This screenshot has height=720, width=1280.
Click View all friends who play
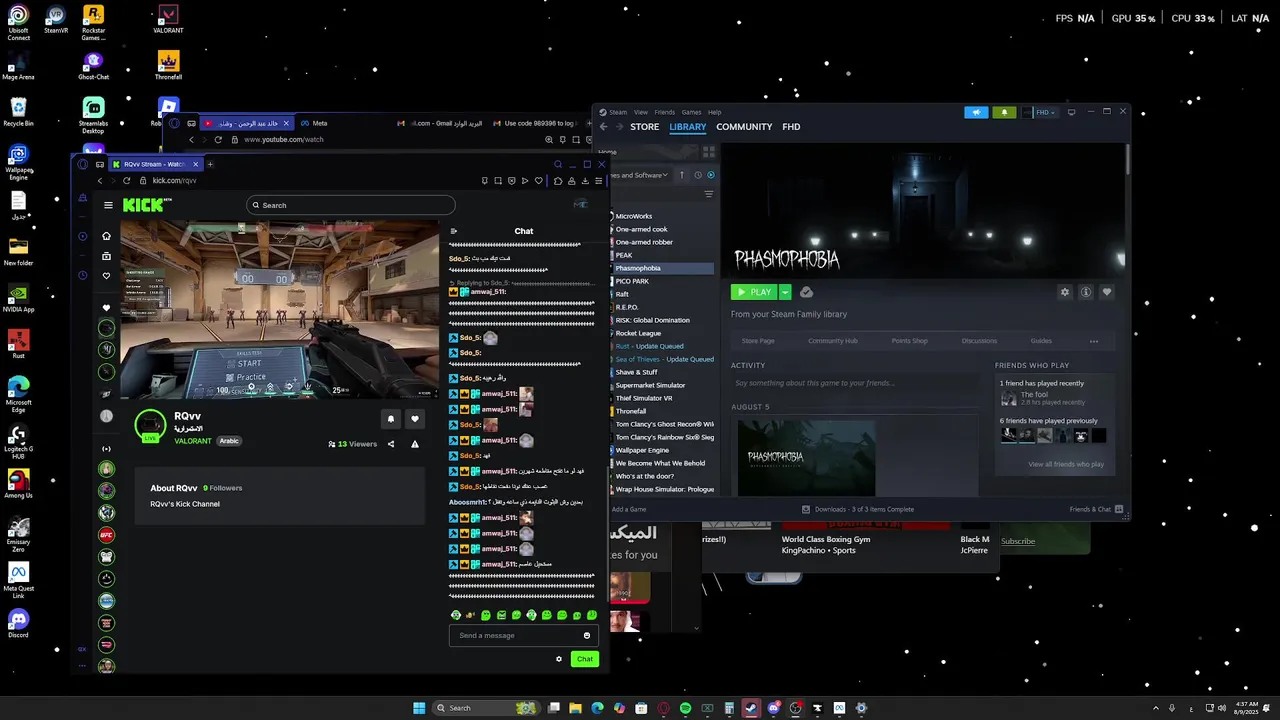coord(1066,464)
